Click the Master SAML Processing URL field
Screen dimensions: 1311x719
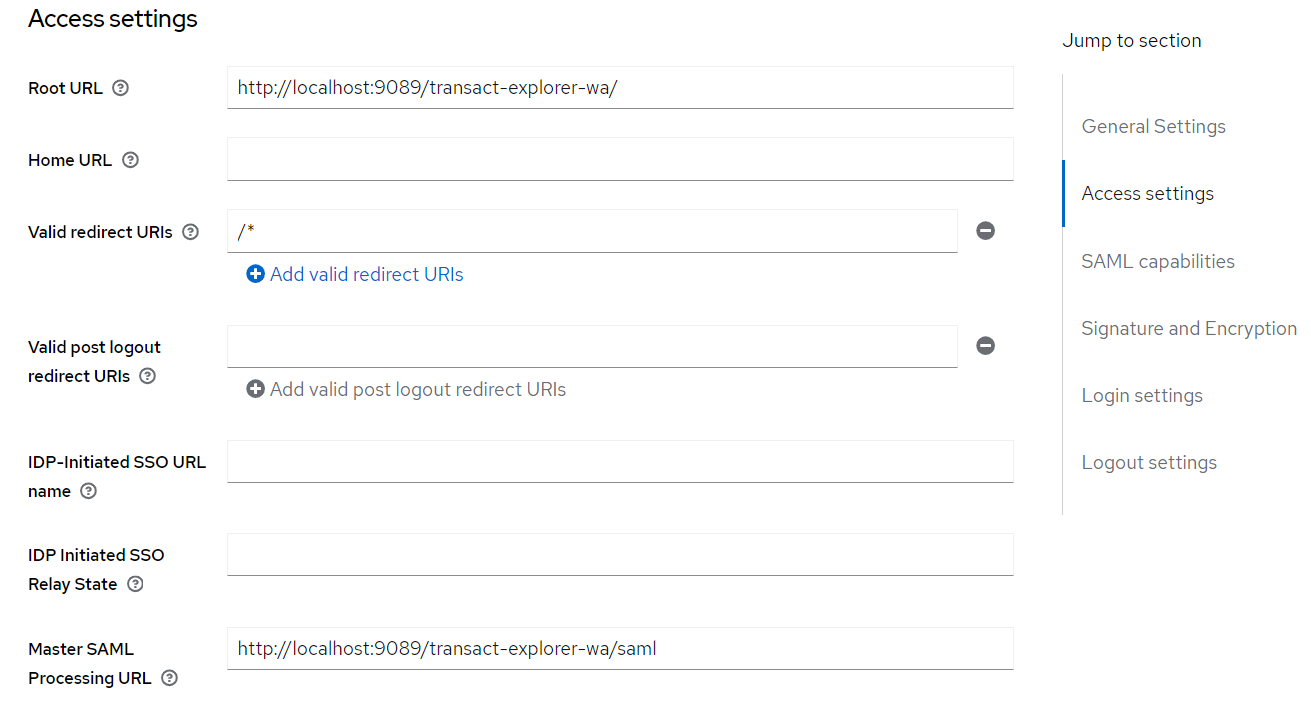tap(620, 649)
